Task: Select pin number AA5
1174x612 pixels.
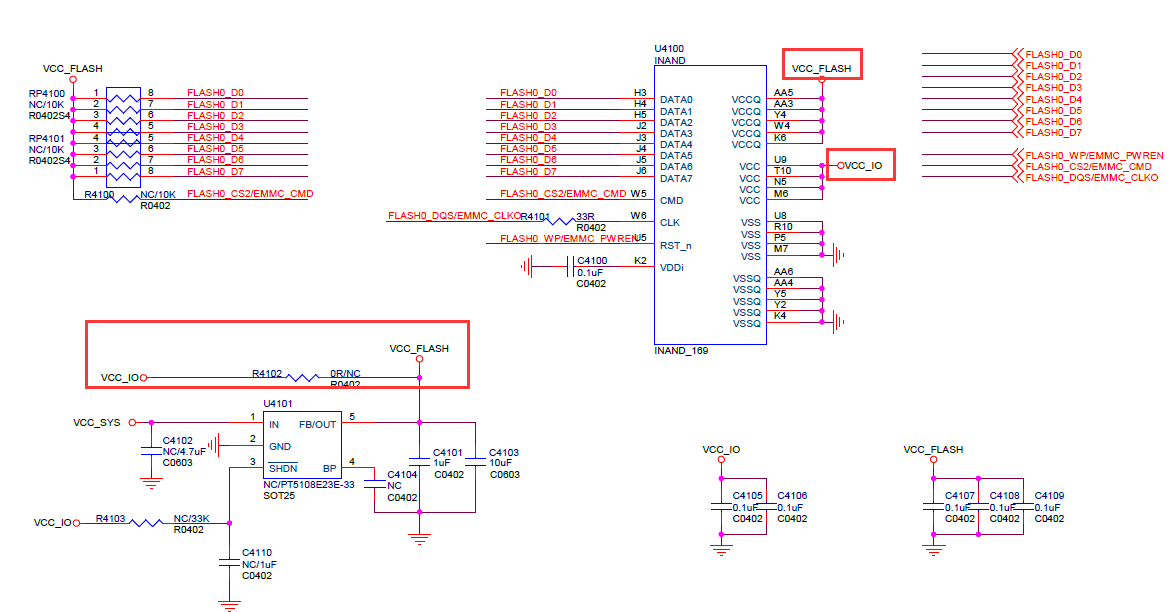Action: [783, 93]
